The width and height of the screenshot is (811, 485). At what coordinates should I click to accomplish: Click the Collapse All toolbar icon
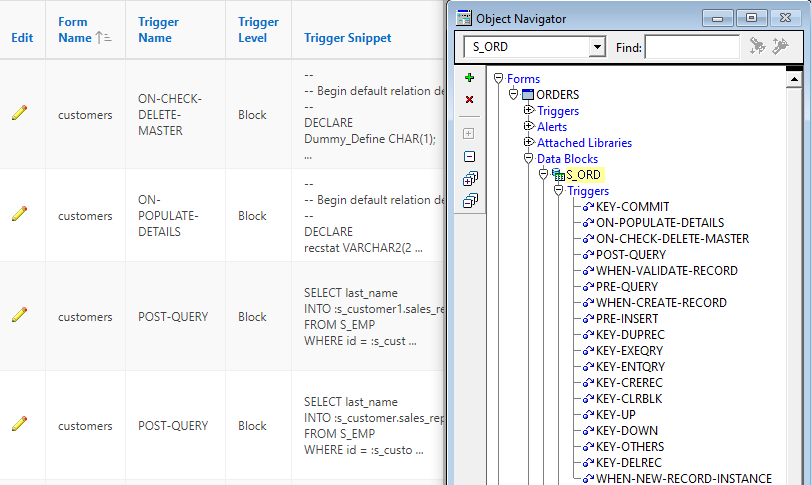tap(470, 201)
